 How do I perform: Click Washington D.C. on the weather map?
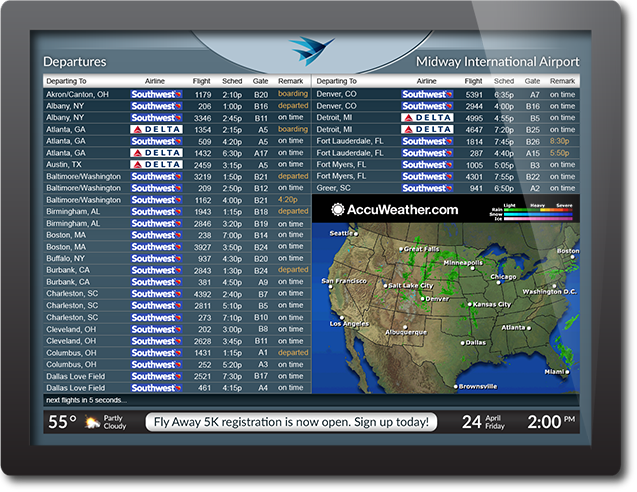549,291
